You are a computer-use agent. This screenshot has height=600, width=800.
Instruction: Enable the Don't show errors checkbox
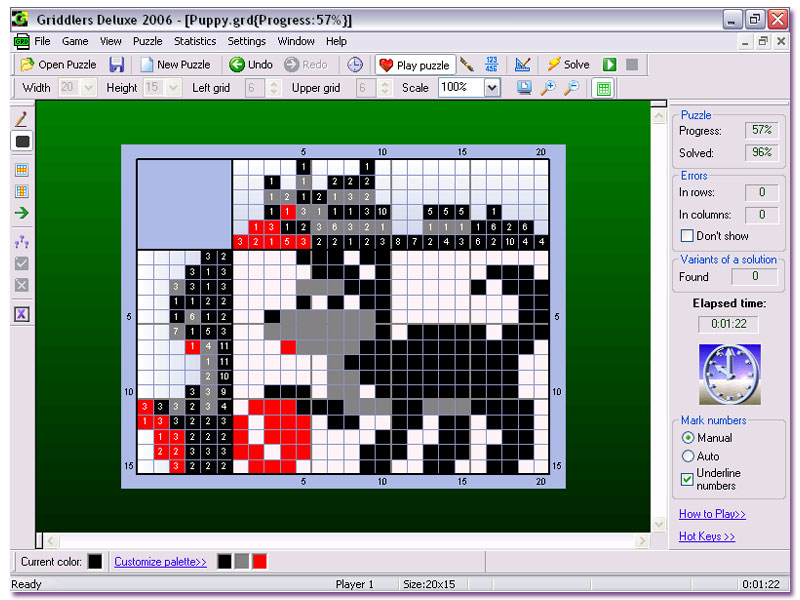tap(687, 236)
